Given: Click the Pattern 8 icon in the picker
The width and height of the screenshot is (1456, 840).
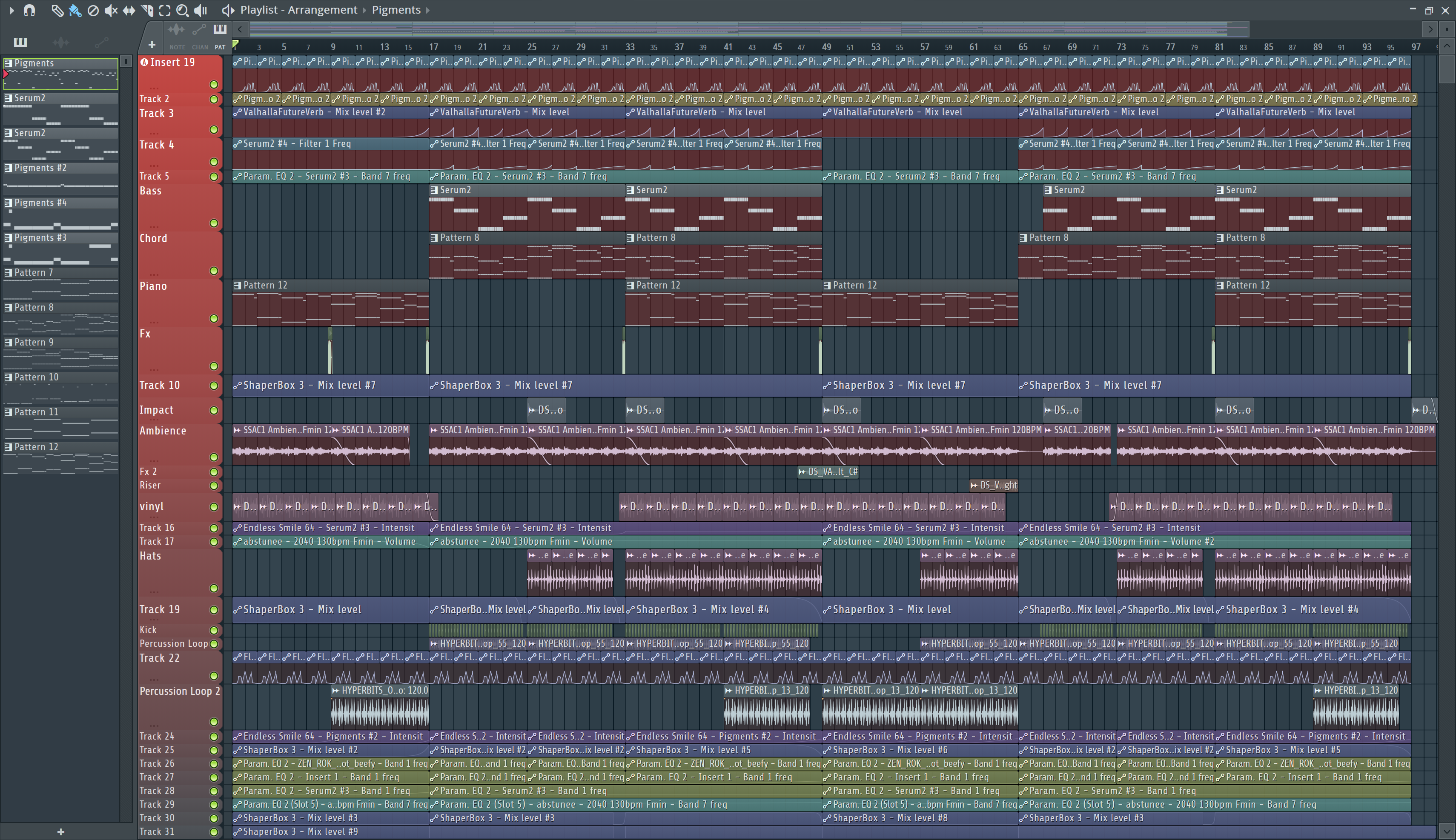Looking at the screenshot, I should point(8,308).
